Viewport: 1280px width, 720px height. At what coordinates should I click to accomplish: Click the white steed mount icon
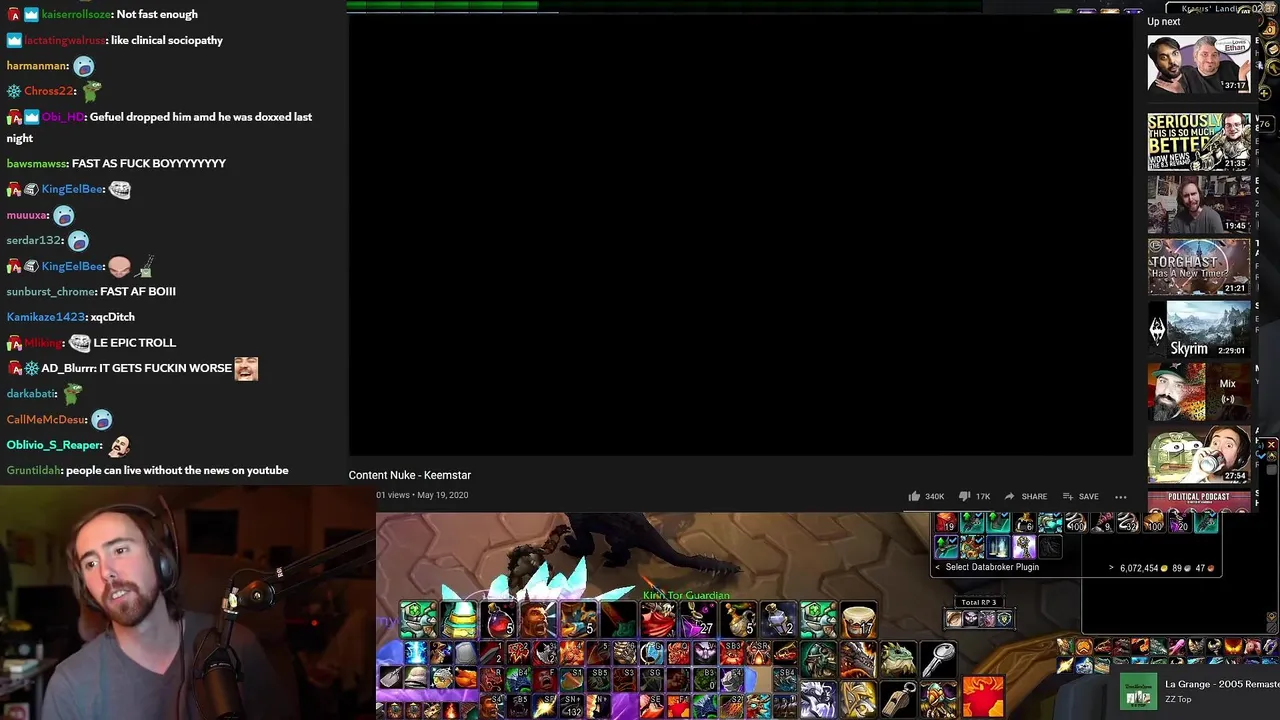818,699
